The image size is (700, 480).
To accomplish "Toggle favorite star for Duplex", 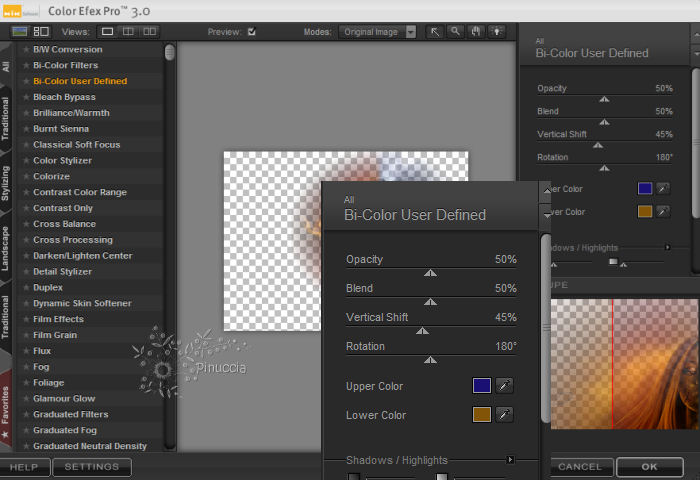I will point(26,288).
